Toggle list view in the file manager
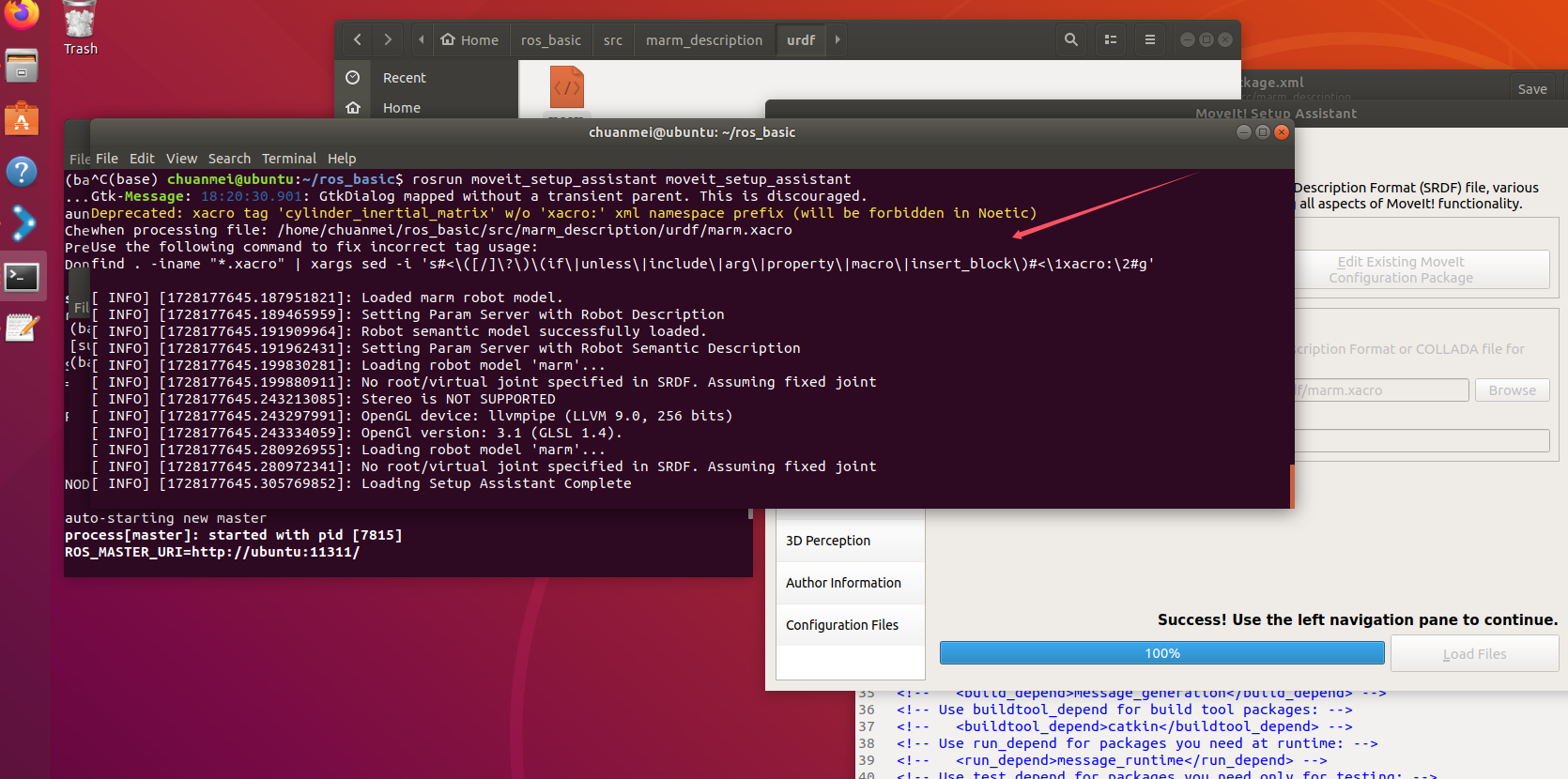The image size is (1568, 779). pos(1111,39)
